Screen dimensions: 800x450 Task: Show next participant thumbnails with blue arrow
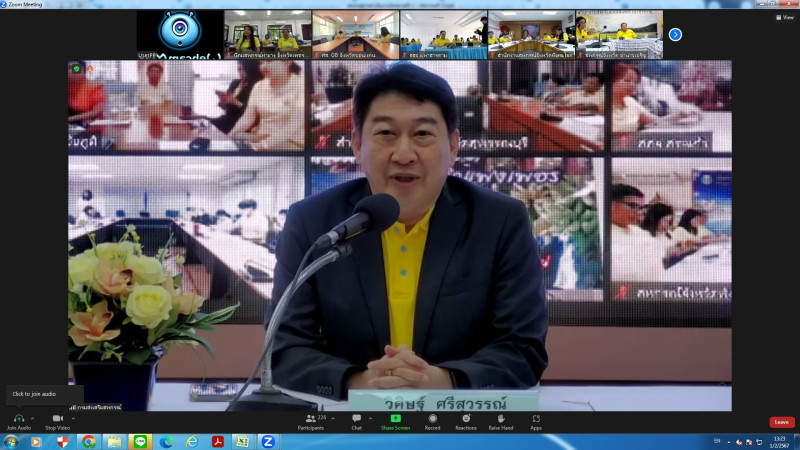[x=675, y=35]
